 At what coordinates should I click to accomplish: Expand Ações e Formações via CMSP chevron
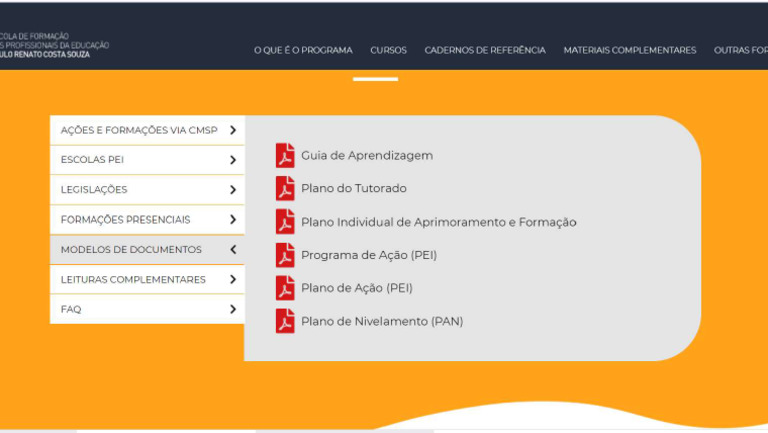(x=233, y=130)
